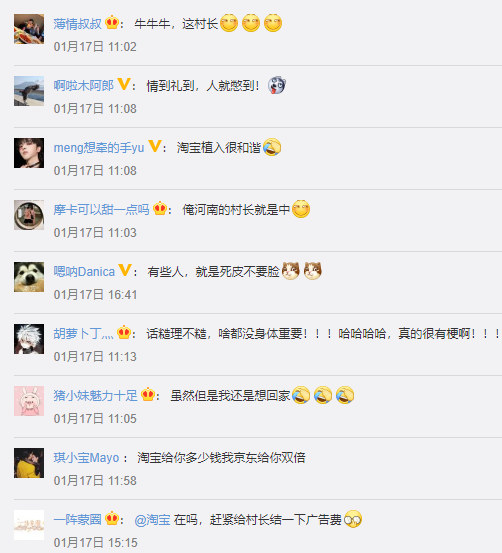Click the orange V badge beside 啊啦木阿郎

[123, 84]
